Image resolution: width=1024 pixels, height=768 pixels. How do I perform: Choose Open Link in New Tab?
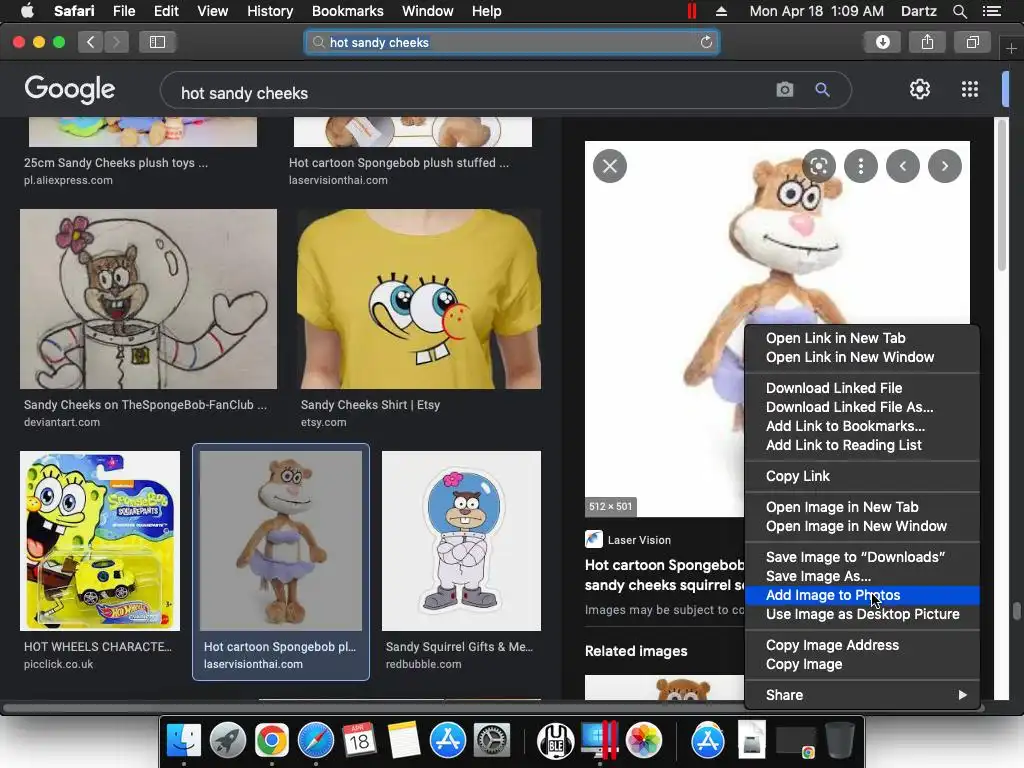pyautogui.click(x=862, y=338)
